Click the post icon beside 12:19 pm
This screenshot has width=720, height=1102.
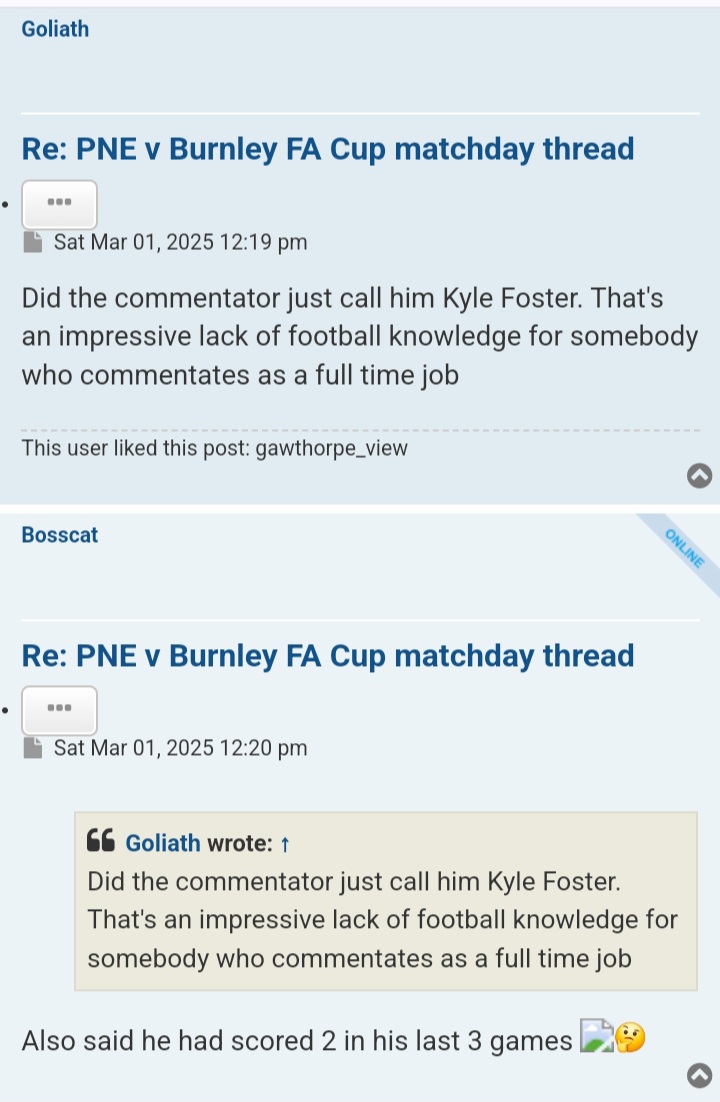32,242
